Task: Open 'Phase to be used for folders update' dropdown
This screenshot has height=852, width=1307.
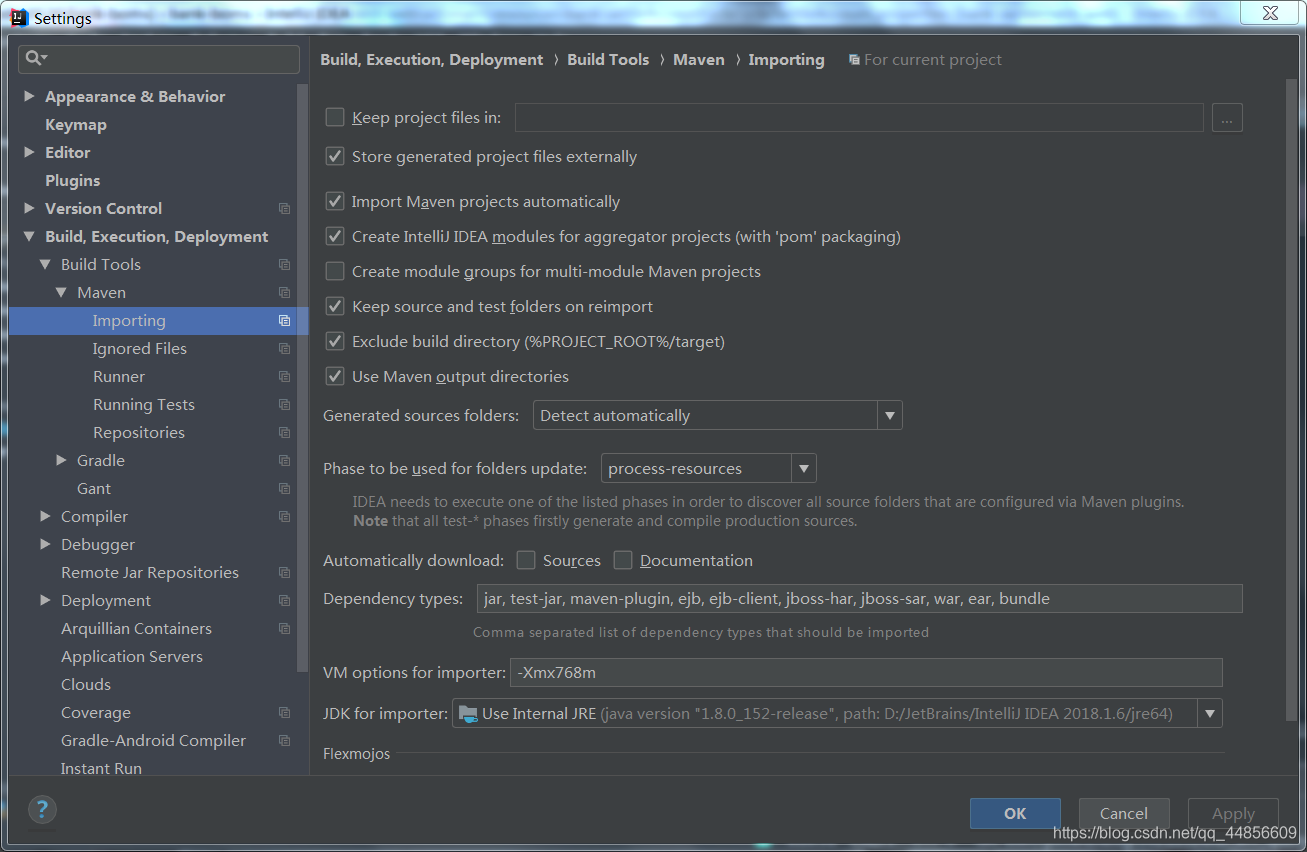Action: 709,468
